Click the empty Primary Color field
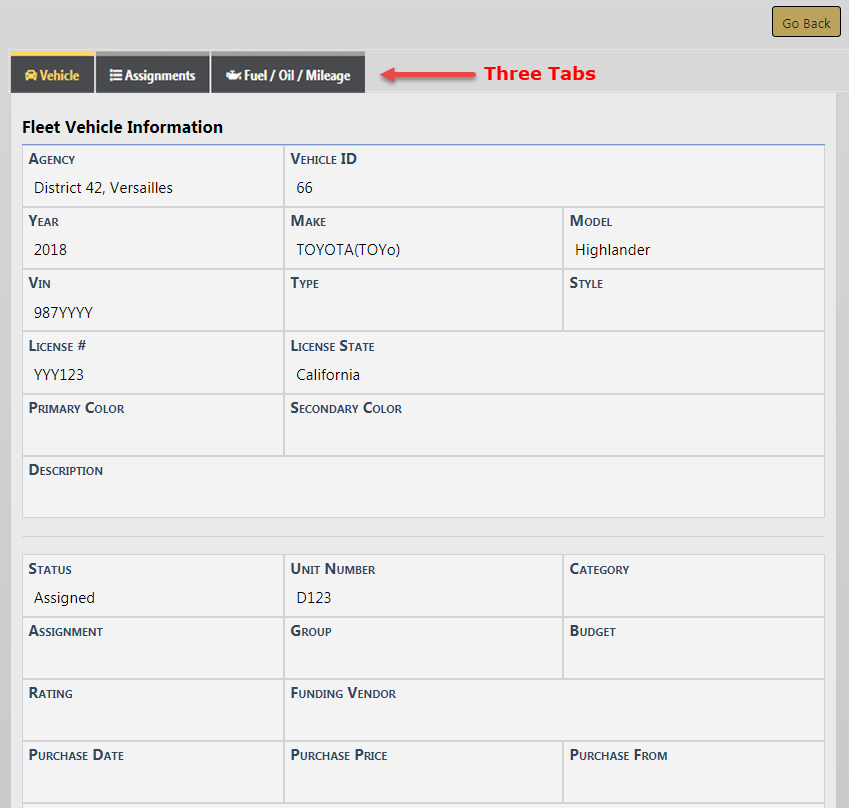 pos(153,434)
